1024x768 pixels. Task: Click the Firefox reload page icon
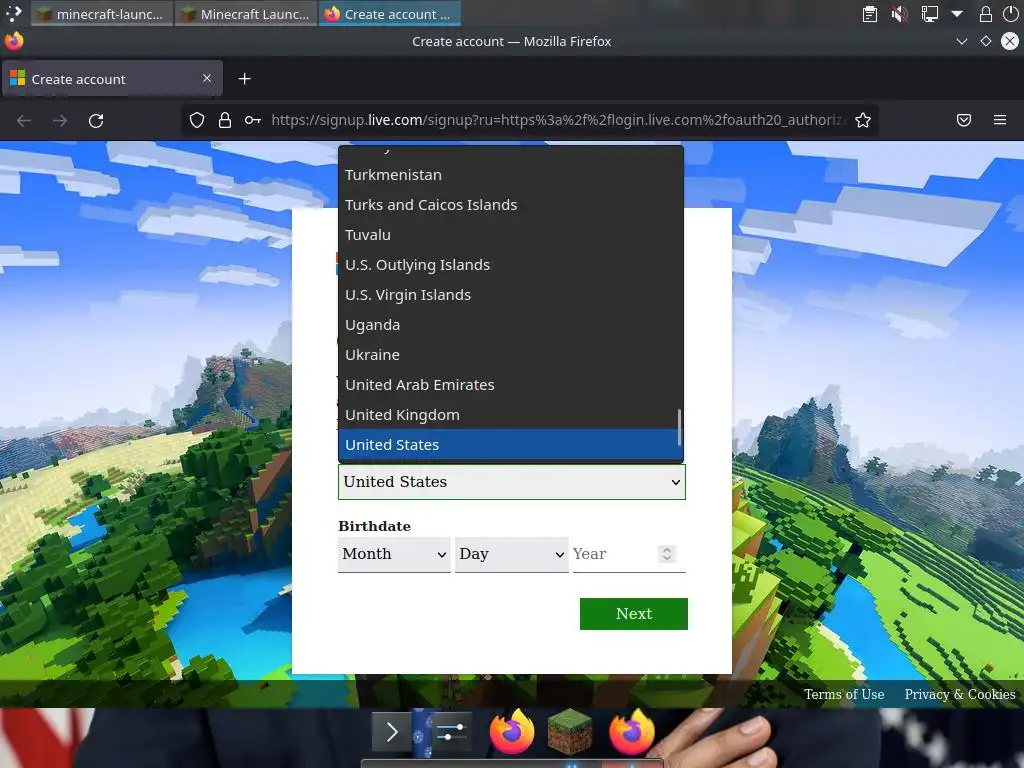coord(96,121)
